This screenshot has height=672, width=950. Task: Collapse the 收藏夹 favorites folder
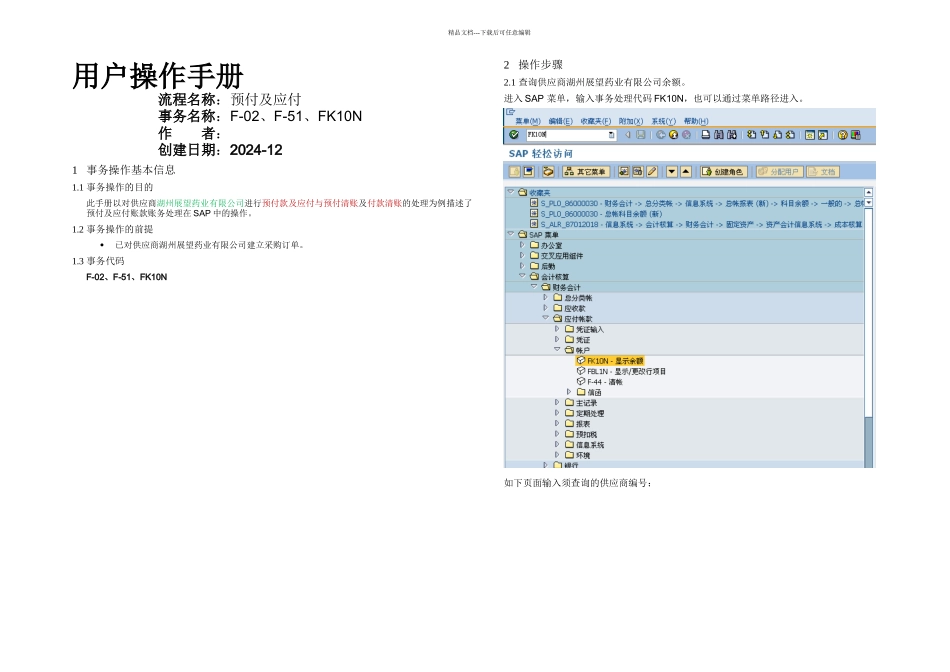coord(510,192)
